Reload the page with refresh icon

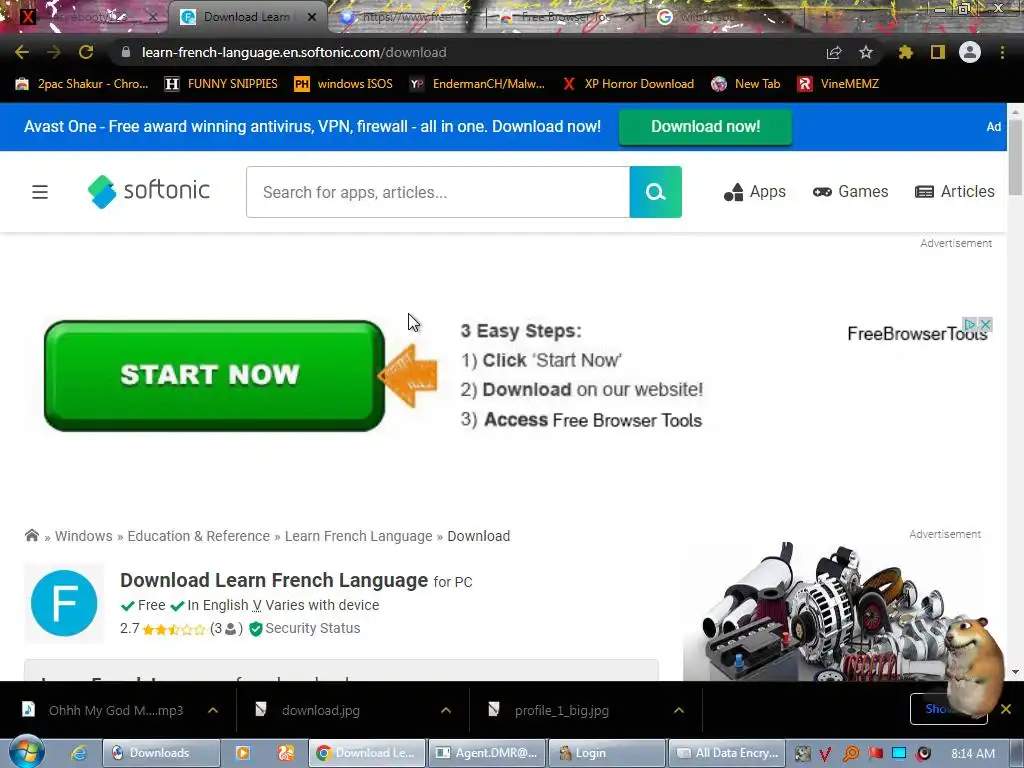click(x=86, y=52)
